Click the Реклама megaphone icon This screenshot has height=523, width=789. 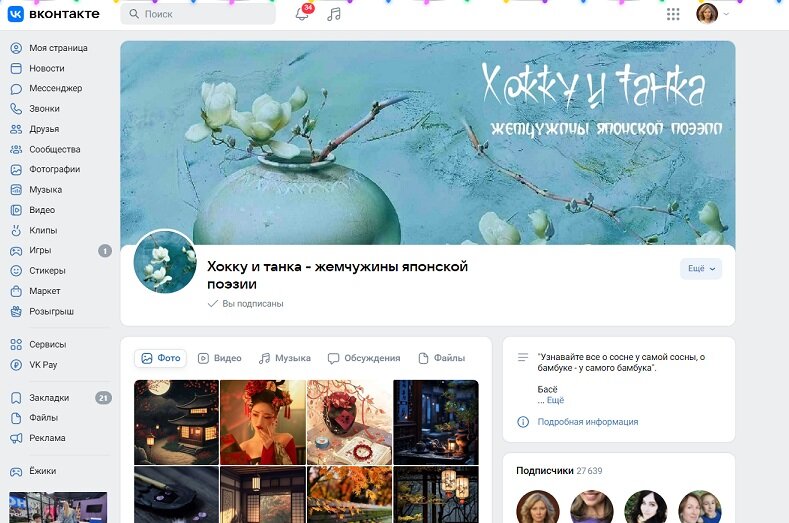[16, 438]
